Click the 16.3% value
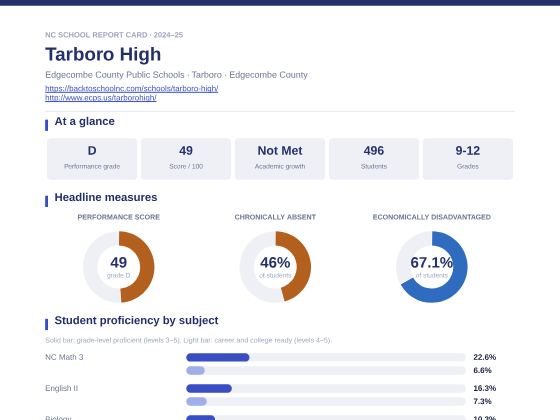The image size is (560, 420). click(484, 388)
